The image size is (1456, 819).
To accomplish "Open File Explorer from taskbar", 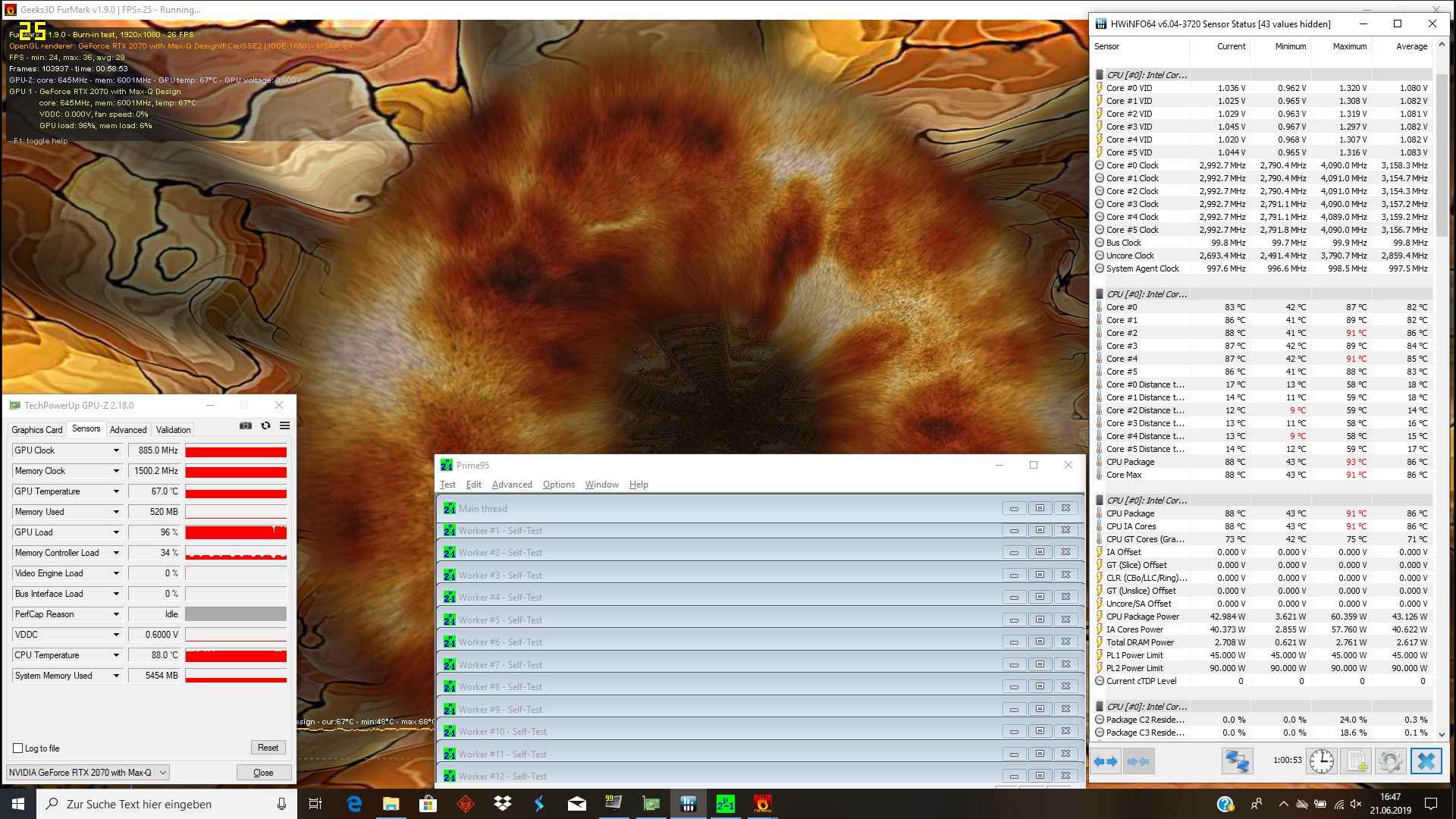I will [391, 804].
